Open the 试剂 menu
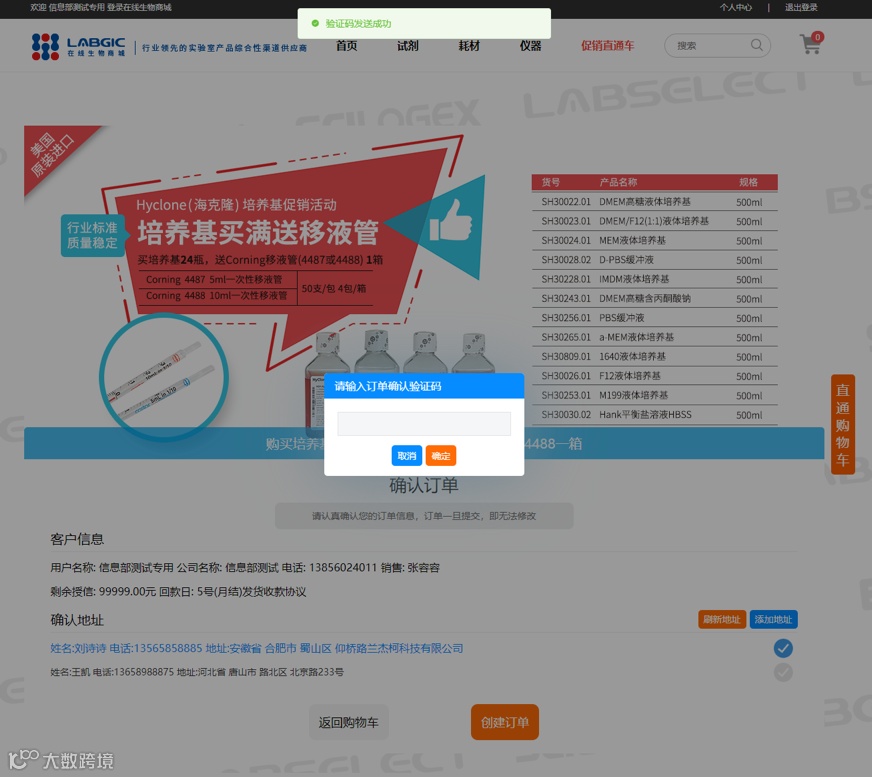872x777 pixels. tap(408, 46)
